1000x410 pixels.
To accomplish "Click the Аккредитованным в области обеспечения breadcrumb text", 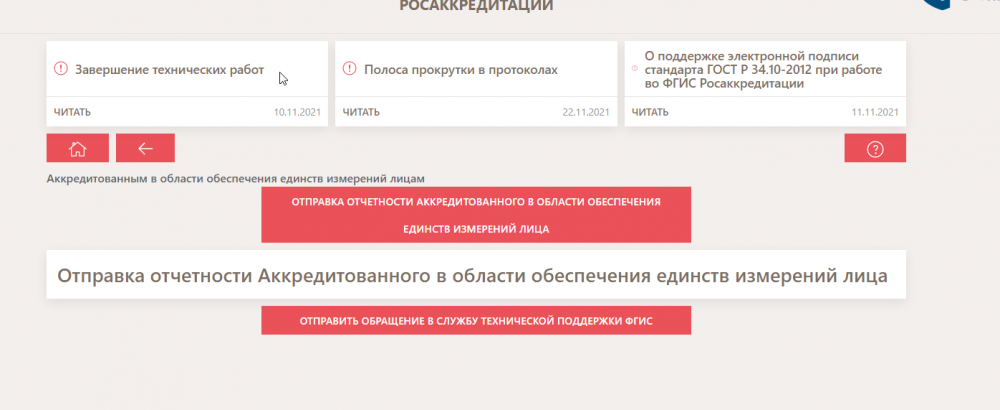I will [236, 179].
